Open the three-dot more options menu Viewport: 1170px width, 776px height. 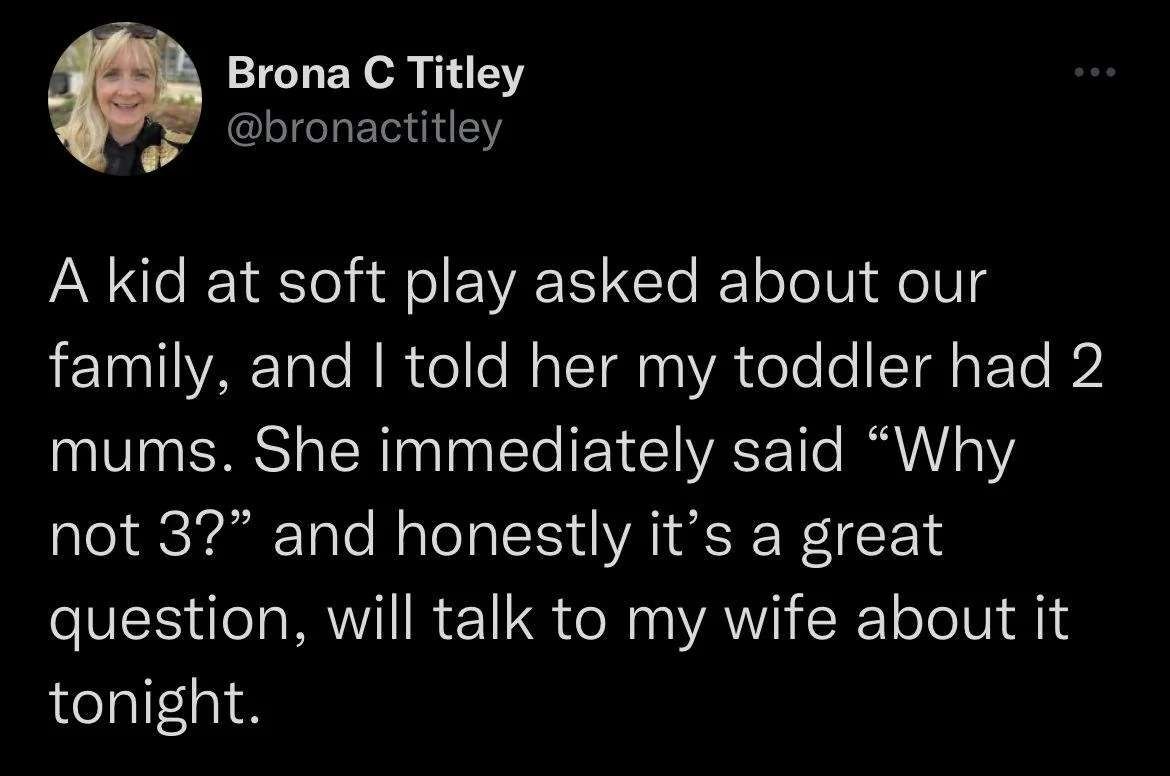[x=1094, y=72]
